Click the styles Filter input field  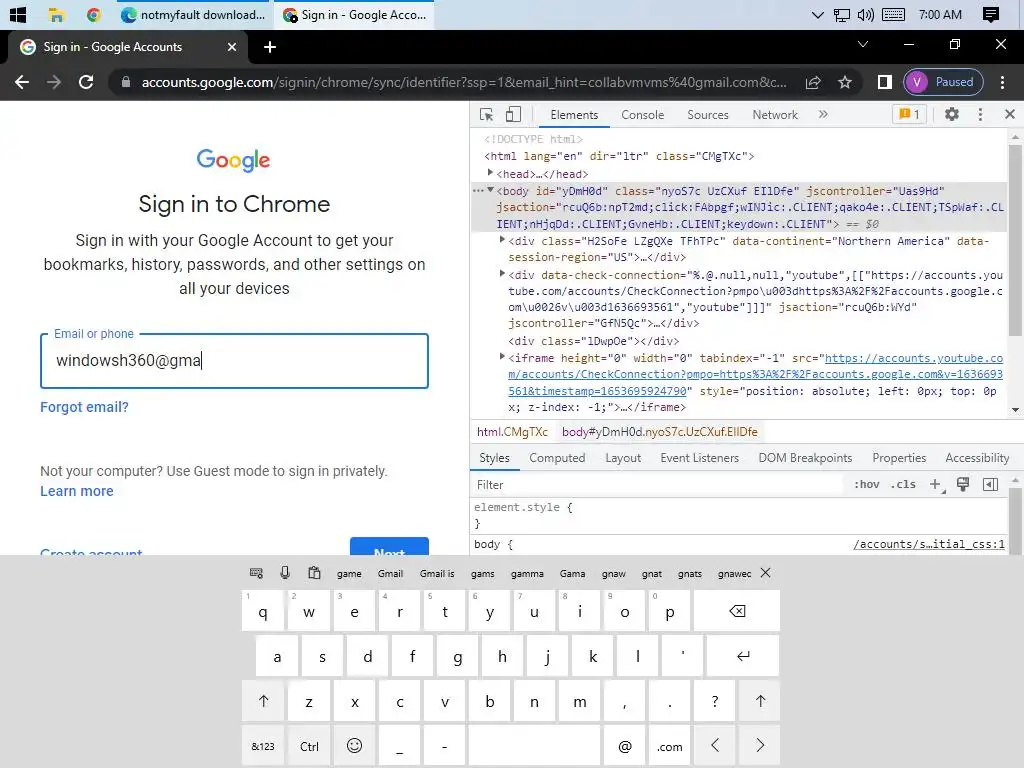tap(656, 485)
